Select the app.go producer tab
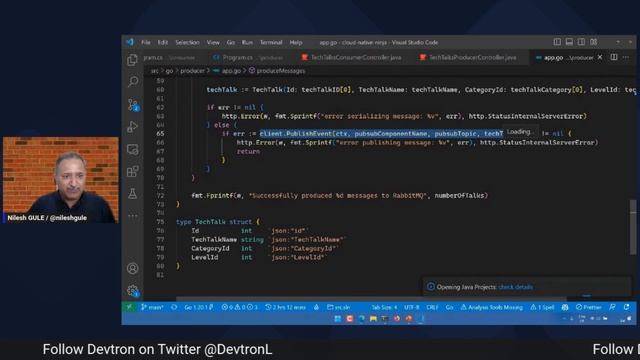The image size is (640, 360). pyautogui.click(x=565, y=58)
